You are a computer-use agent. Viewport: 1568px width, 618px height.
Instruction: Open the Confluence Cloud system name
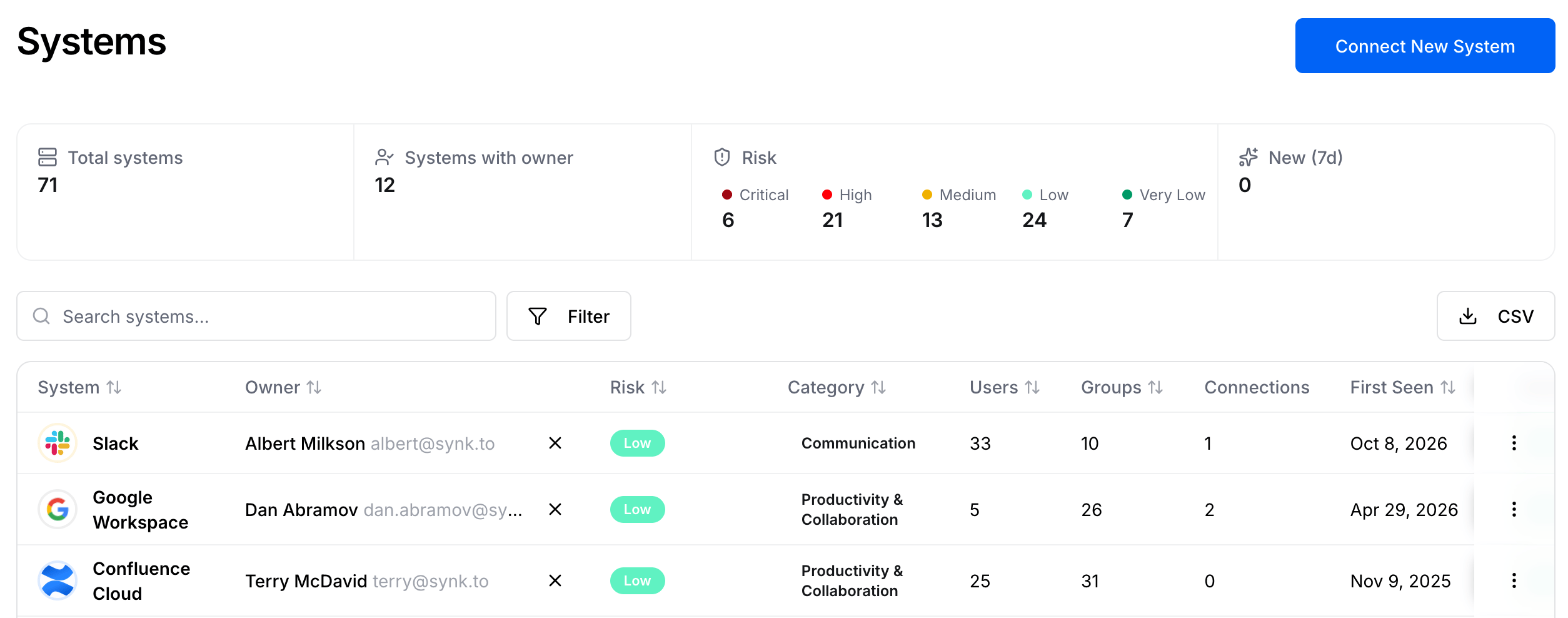click(141, 581)
